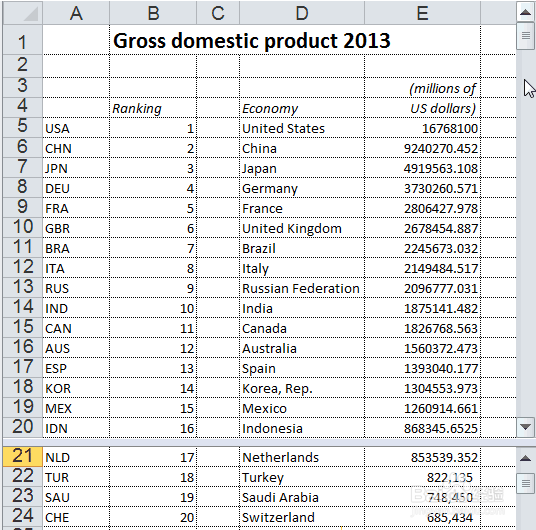Select the cell containing BRA
This screenshot has height=530, width=536.
(x=76, y=248)
